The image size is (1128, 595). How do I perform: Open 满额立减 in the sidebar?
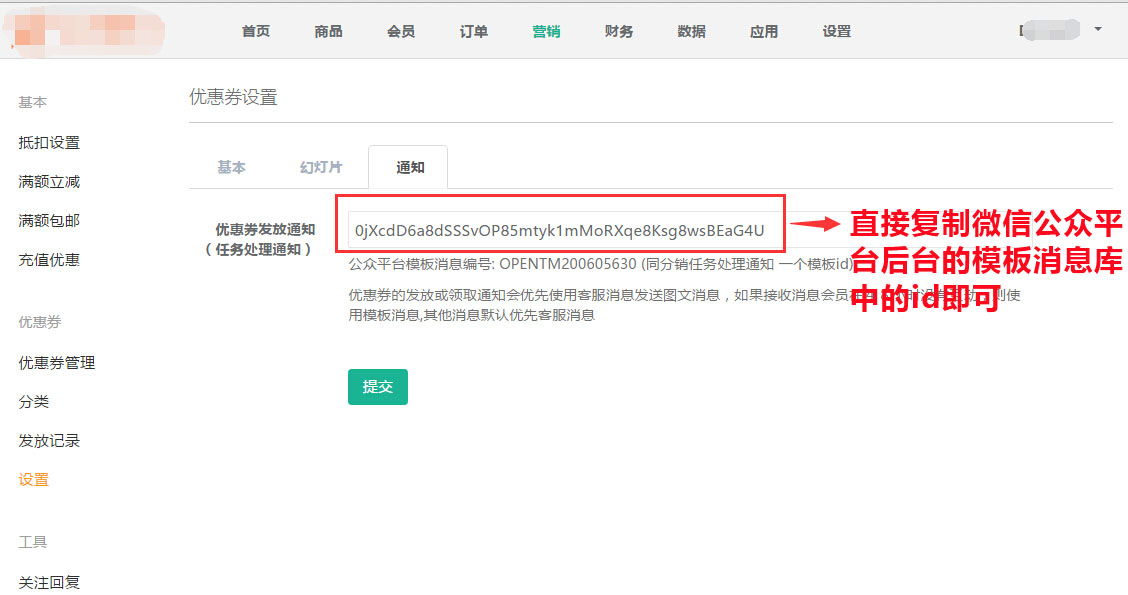(x=49, y=181)
